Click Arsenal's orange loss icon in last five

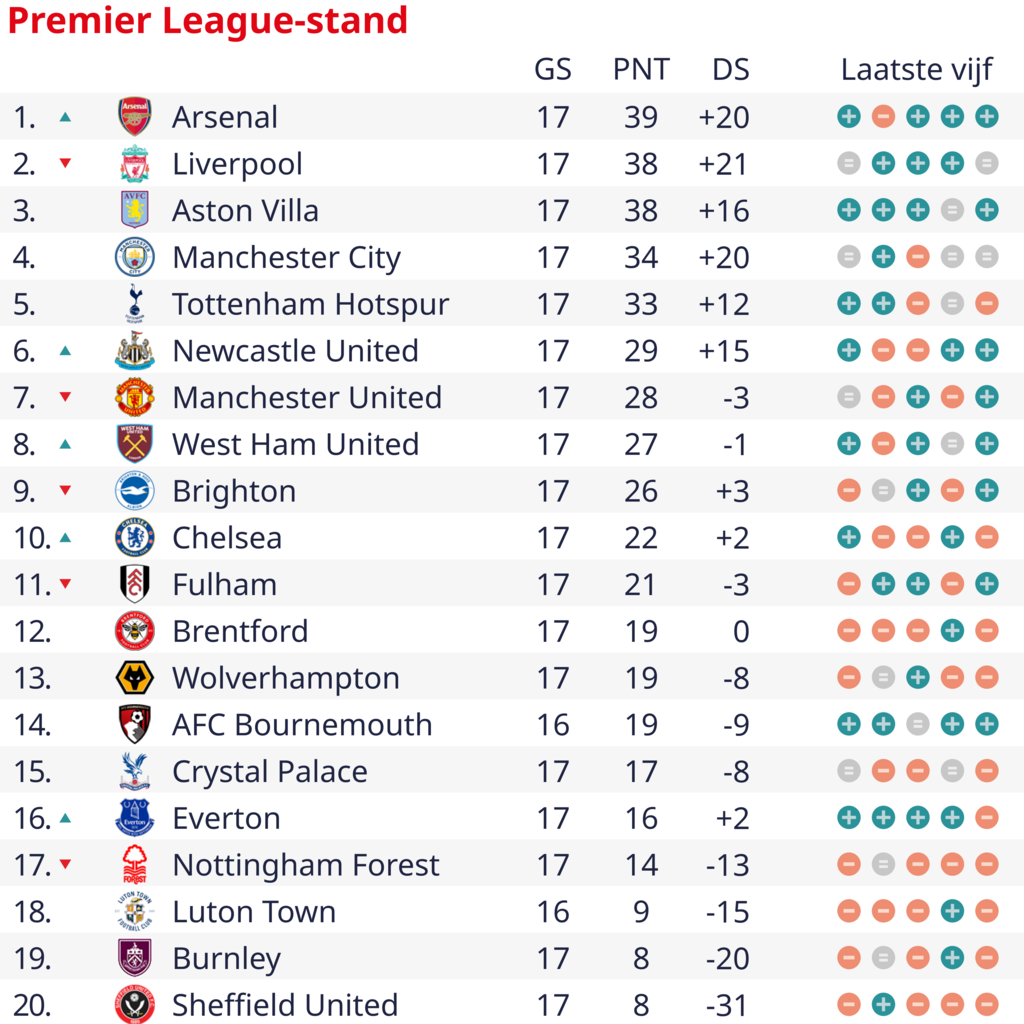click(x=883, y=117)
